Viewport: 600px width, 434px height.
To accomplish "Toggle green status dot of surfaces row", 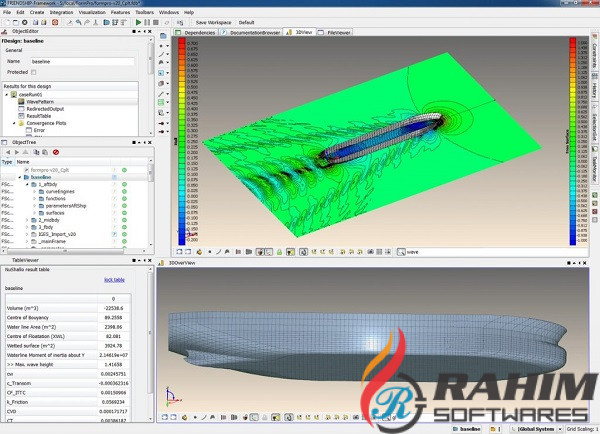I will click(124, 213).
